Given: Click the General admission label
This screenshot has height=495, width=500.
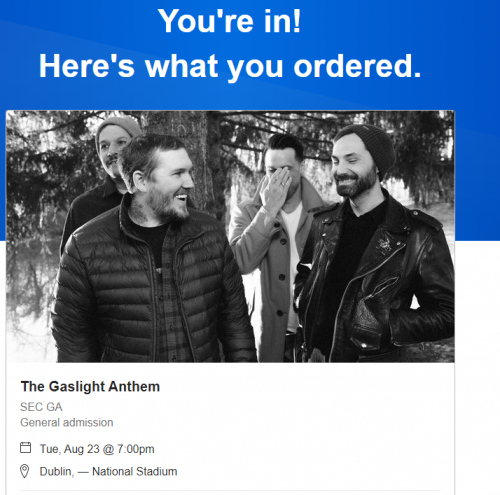Looking at the screenshot, I should (67, 423).
